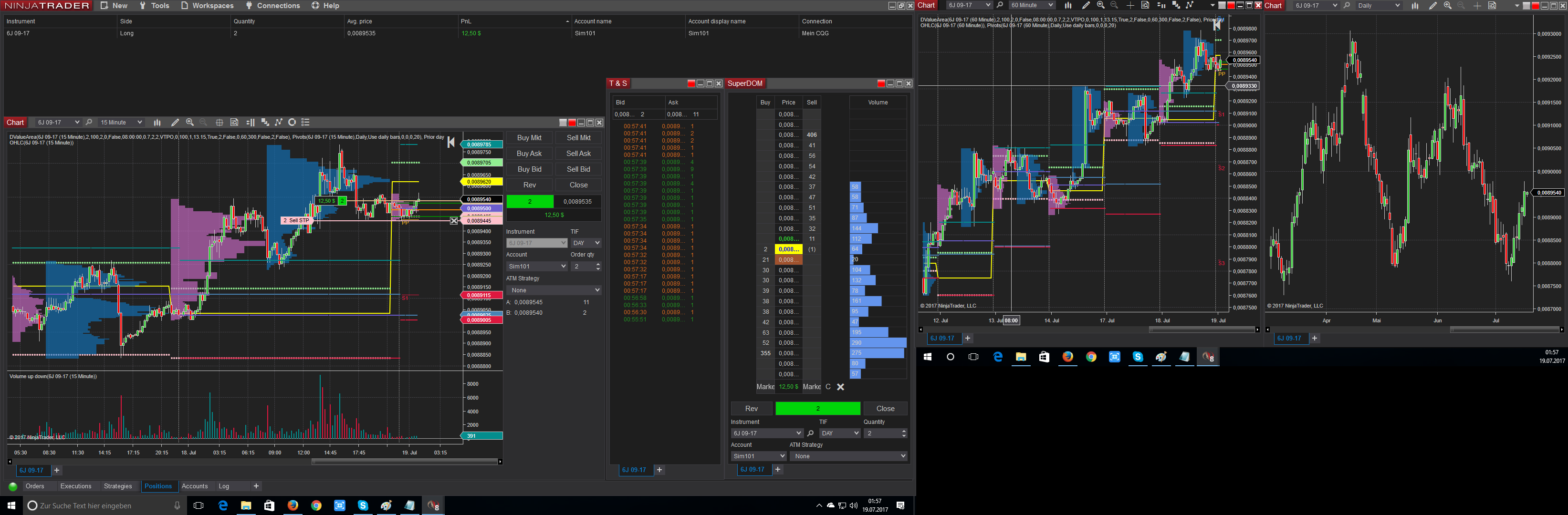1568x515 pixels.
Task: Click Sell Mkt in Chart Trader
Action: [x=578, y=138]
